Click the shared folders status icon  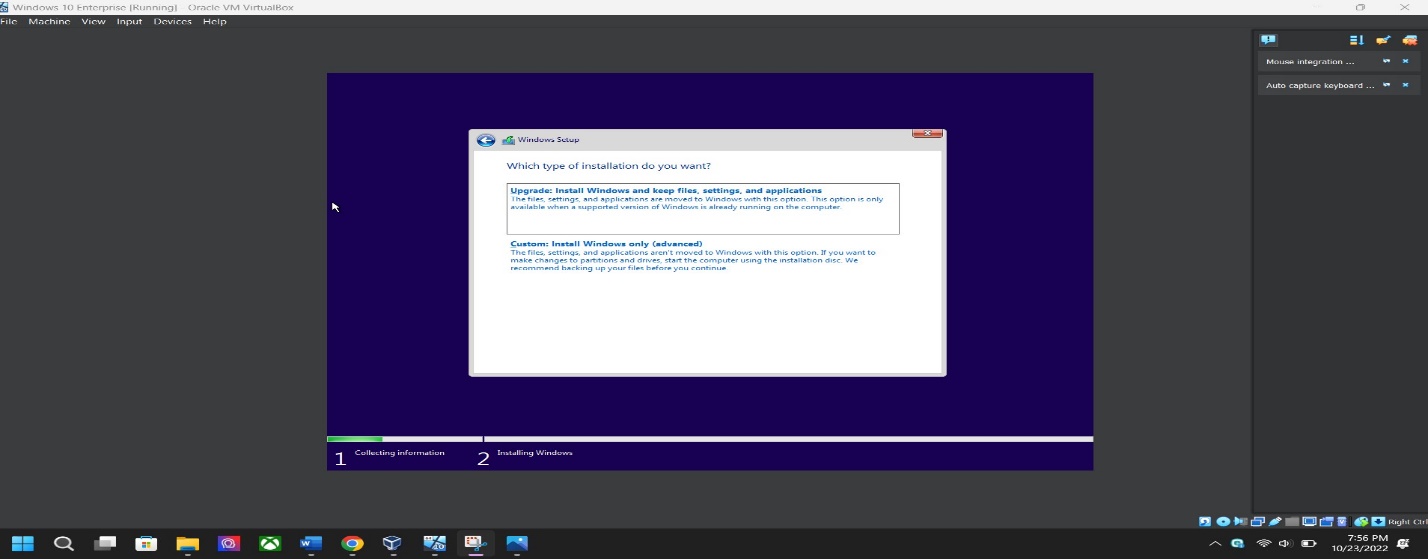pos(1292,522)
